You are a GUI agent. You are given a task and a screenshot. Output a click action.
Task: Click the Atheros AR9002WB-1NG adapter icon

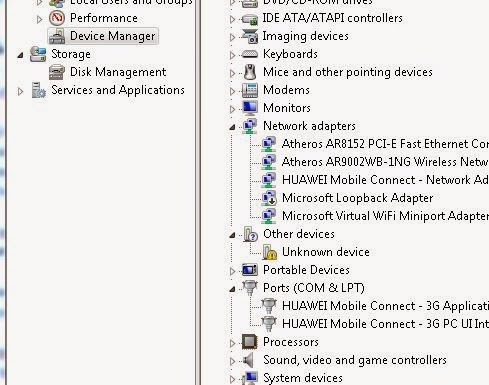click(x=269, y=162)
